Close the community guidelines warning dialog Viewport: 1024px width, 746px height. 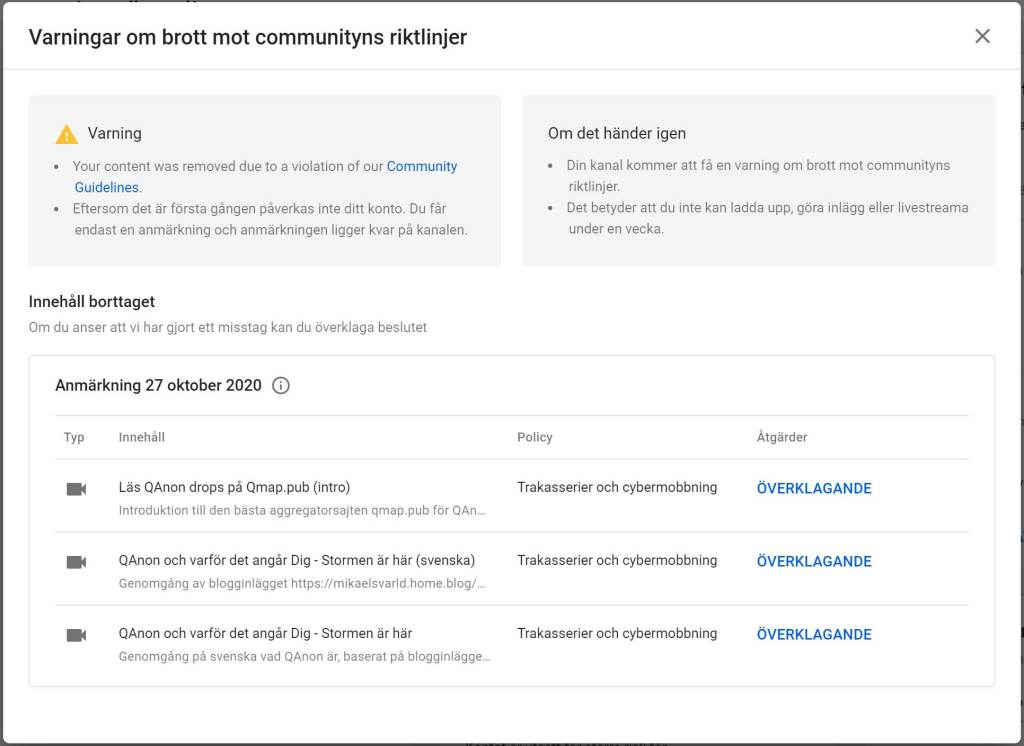(982, 37)
